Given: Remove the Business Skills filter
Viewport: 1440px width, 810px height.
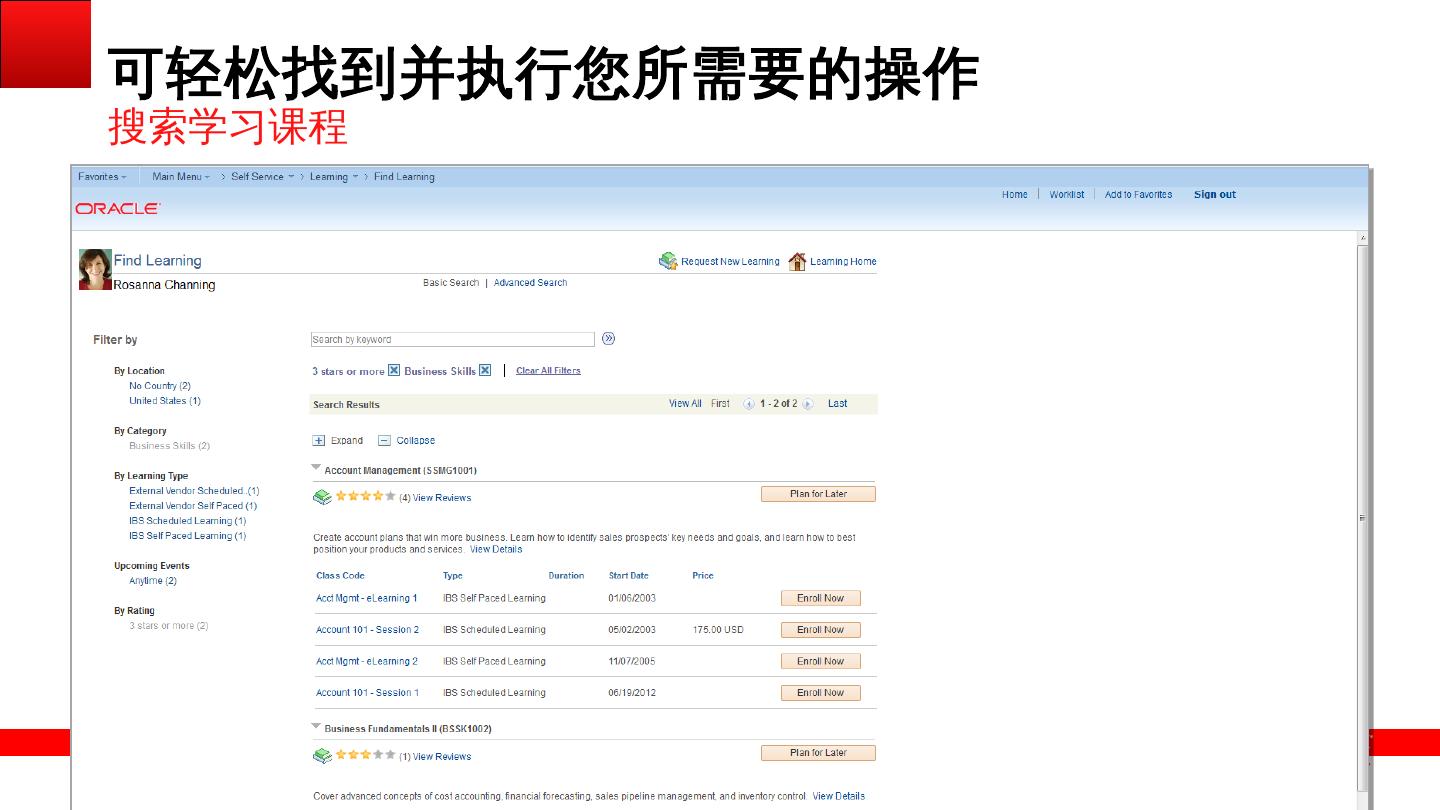Looking at the screenshot, I should point(485,370).
